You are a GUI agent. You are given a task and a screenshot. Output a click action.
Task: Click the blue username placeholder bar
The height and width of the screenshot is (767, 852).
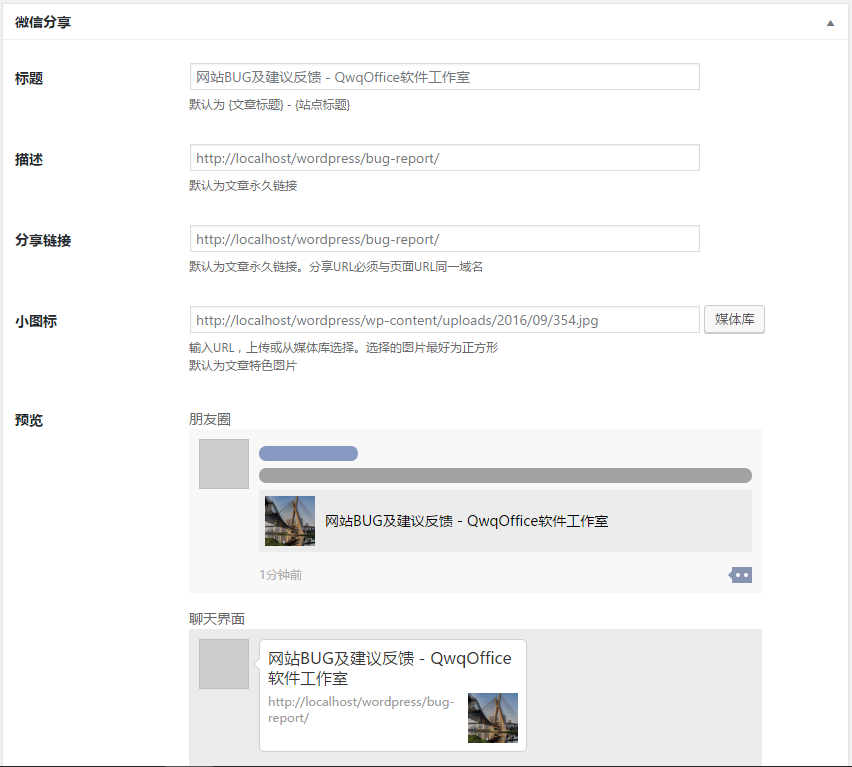pos(308,453)
